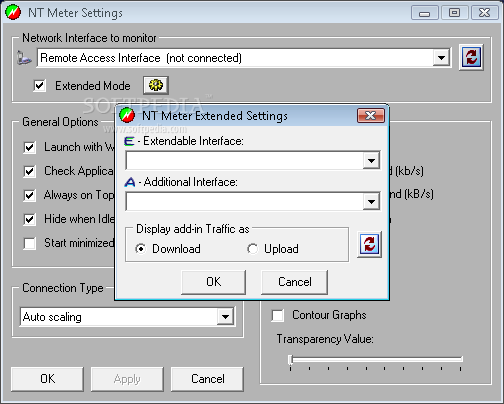Click NT Meter Settings title bar icon
The image size is (504, 404).
[13, 12]
